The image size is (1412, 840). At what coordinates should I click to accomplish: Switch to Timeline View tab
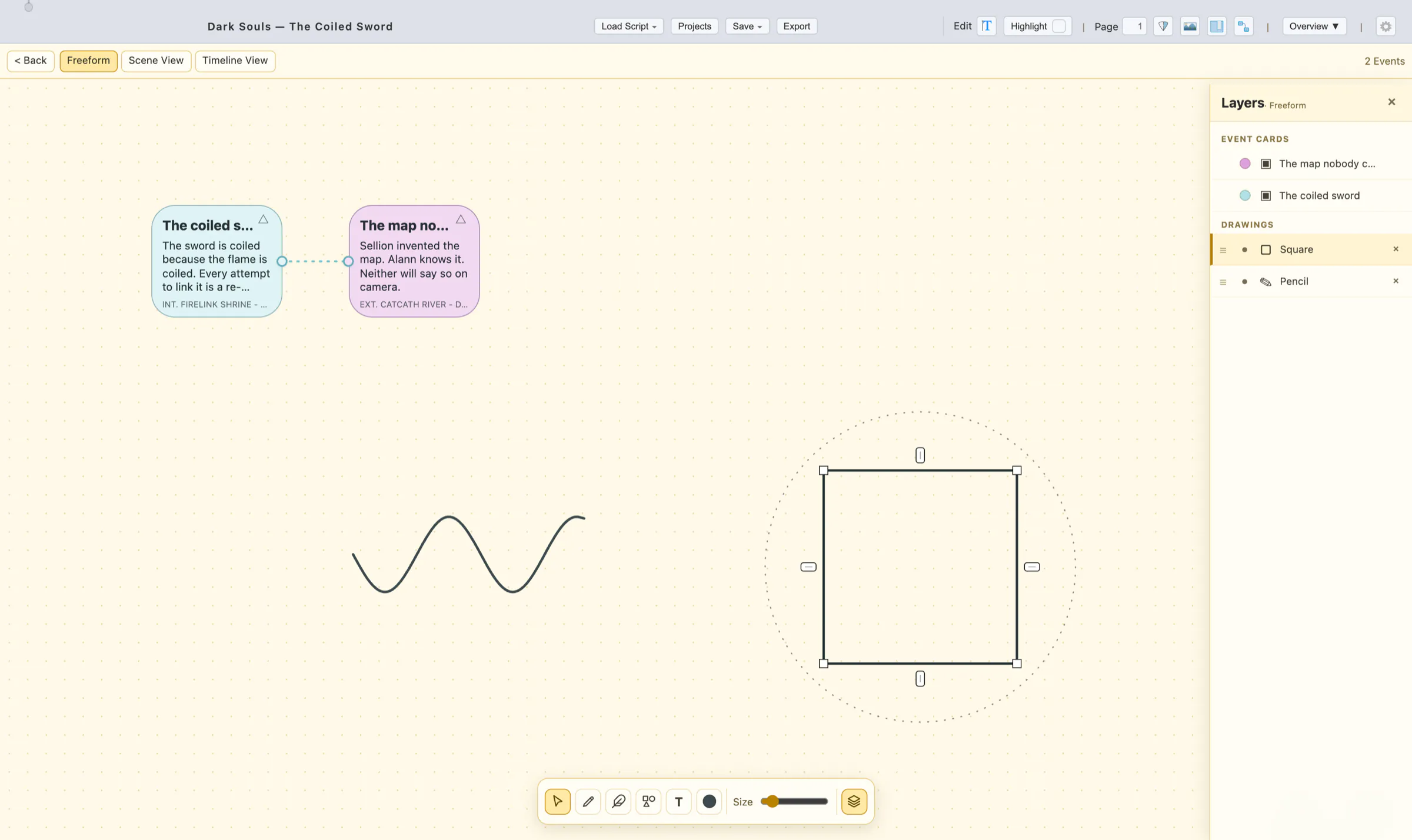click(x=235, y=61)
